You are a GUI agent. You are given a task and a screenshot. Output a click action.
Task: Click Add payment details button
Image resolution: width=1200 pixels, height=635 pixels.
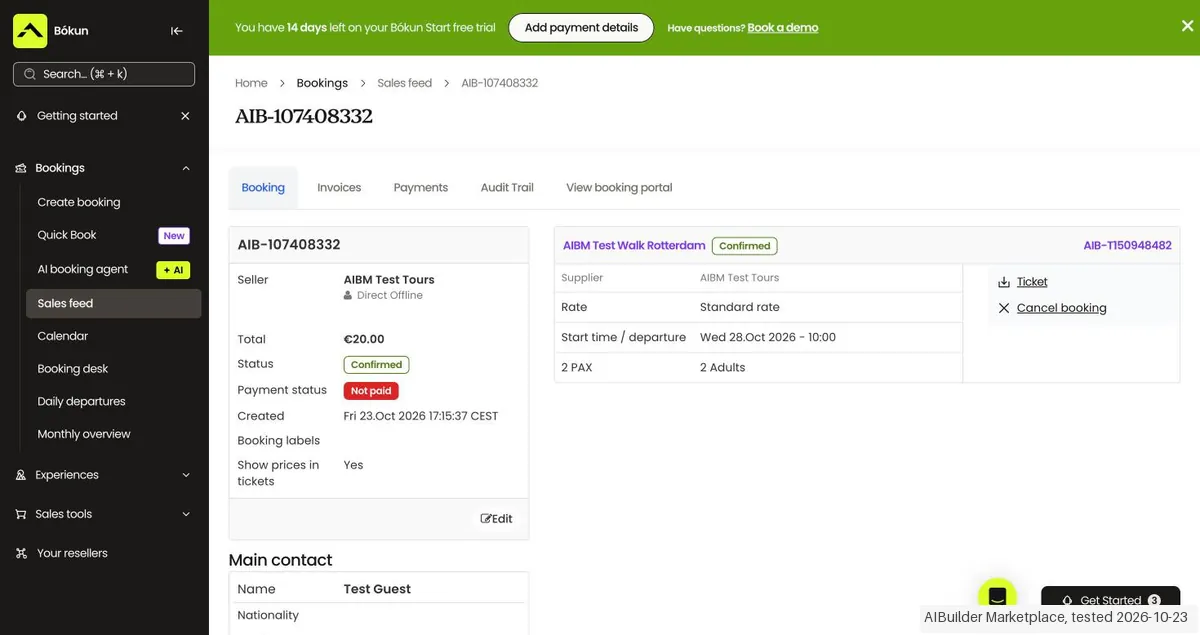[x=581, y=28]
